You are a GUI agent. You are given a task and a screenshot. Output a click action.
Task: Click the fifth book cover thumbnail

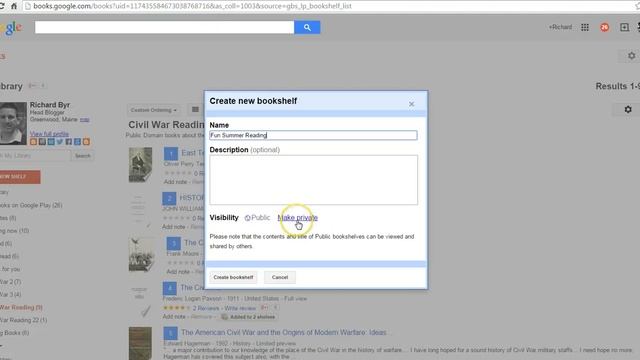[x=140, y=343]
